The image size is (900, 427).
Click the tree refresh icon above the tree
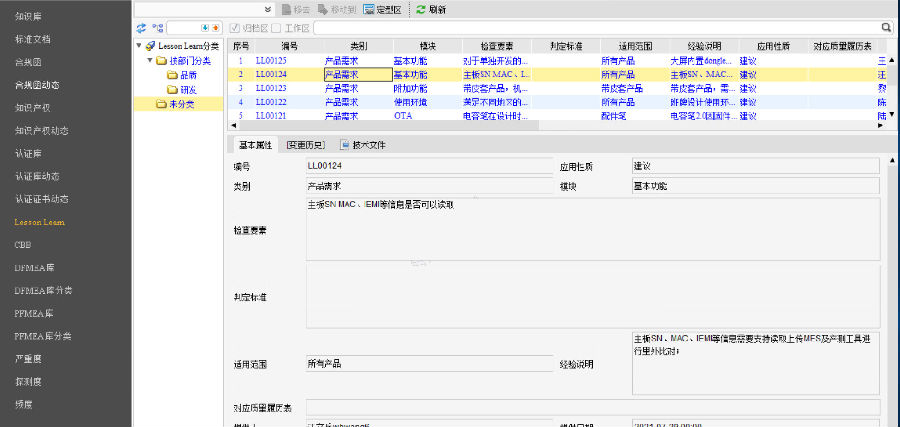142,28
